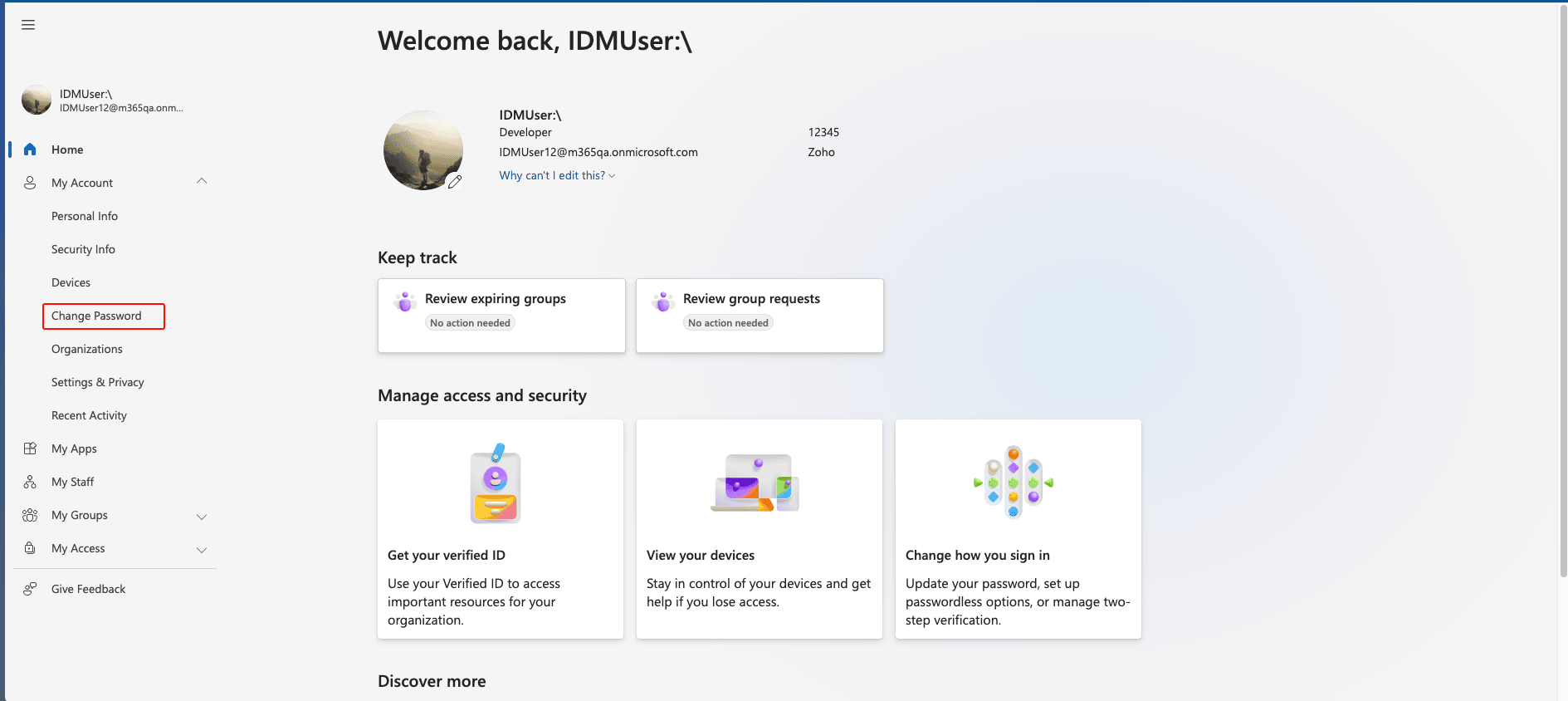1568x701 pixels.
Task: Open Settings & Privacy
Action: coord(98,382)
